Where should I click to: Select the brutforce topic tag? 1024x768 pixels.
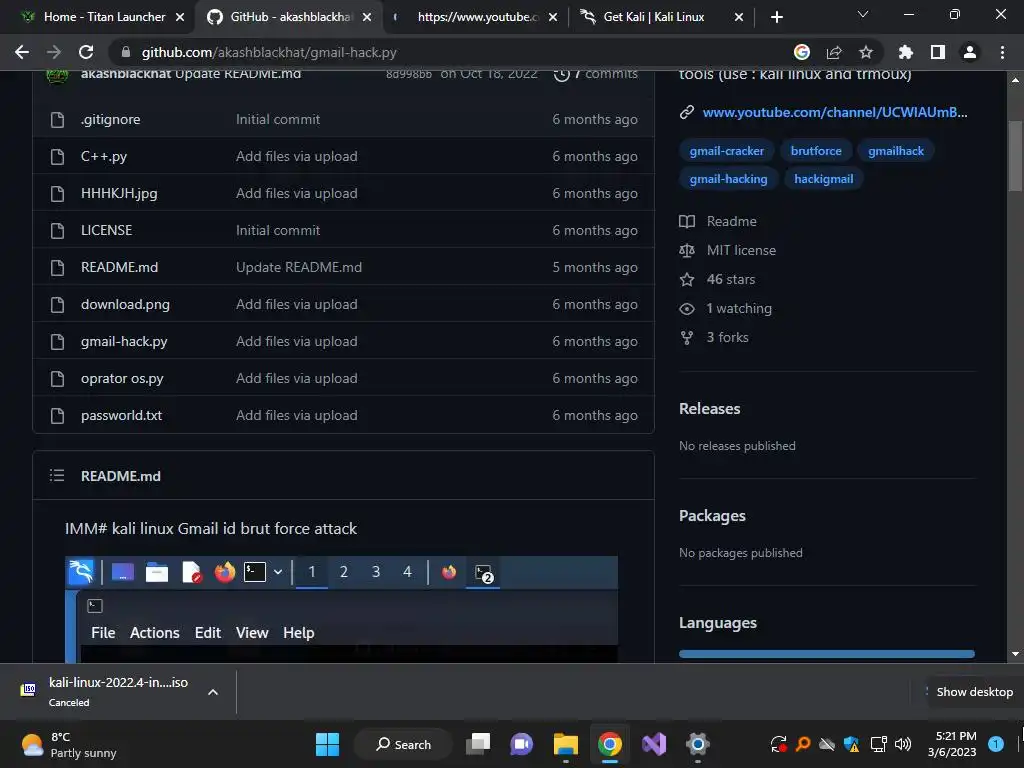click(816, 151)
